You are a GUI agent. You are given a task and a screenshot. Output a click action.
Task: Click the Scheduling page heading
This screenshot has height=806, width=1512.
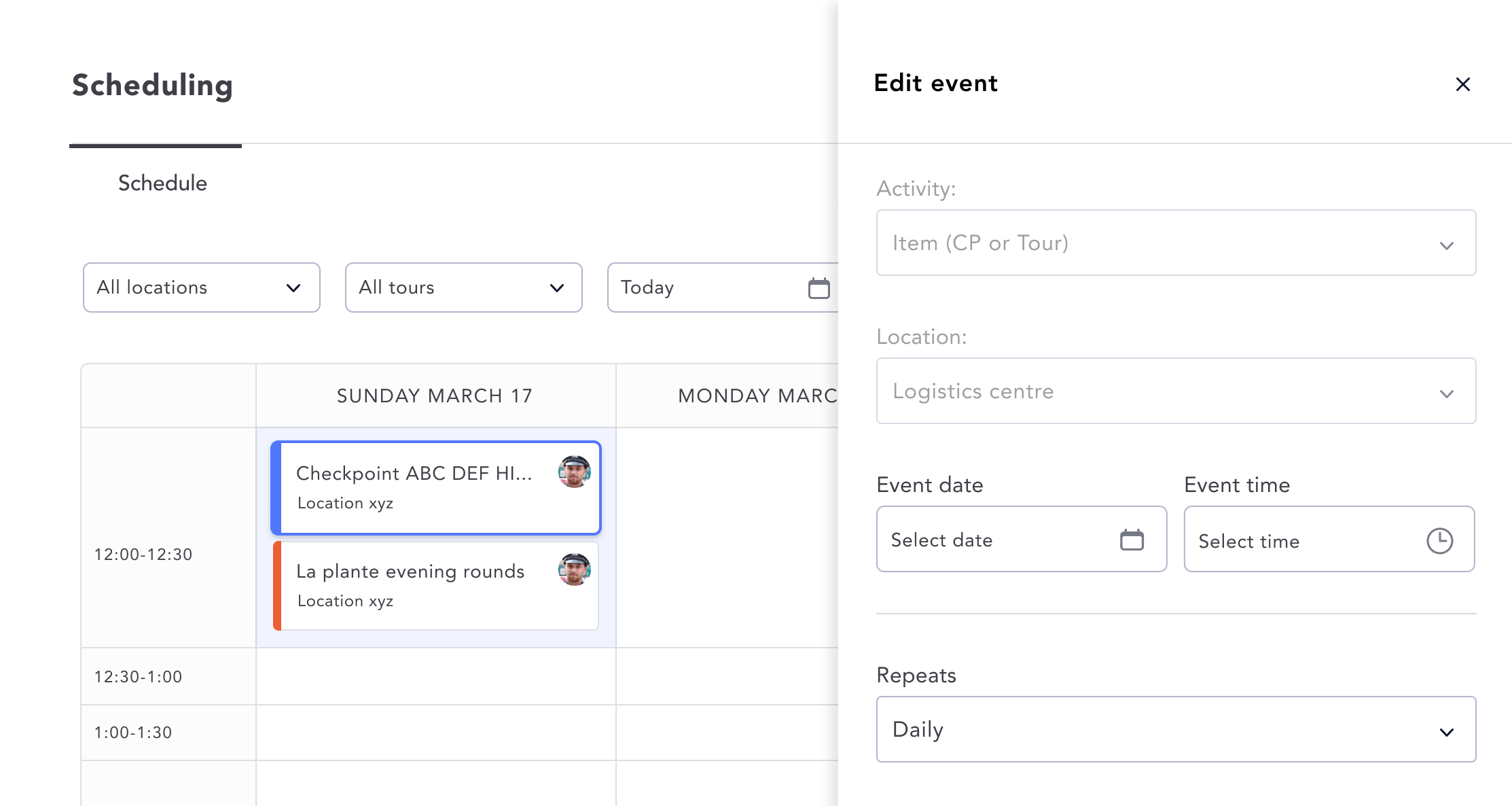tap(152, 86)
